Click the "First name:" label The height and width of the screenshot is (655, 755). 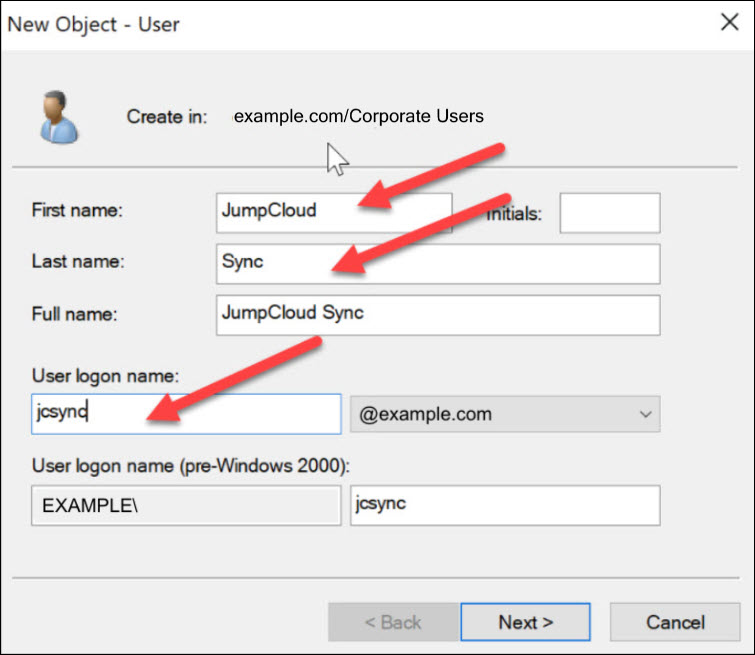76,212
